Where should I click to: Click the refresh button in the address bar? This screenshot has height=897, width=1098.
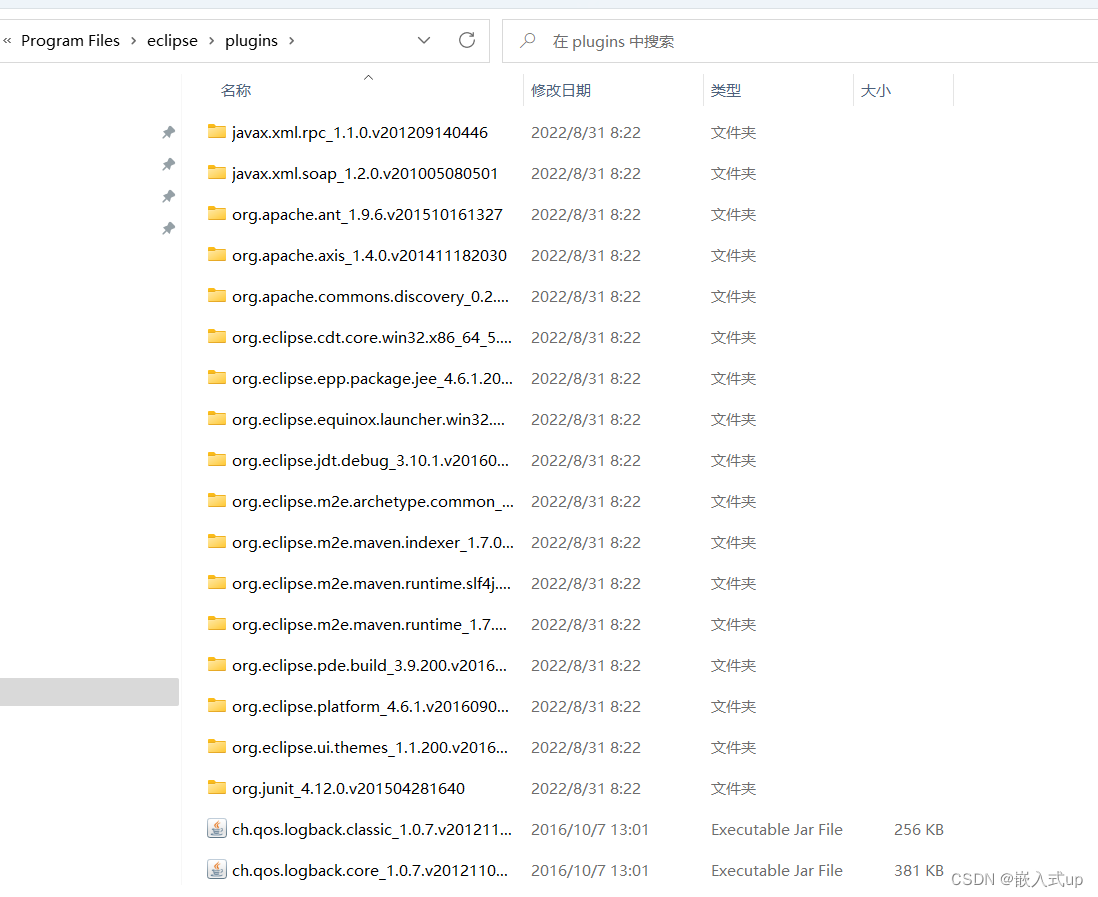[467, 41]
